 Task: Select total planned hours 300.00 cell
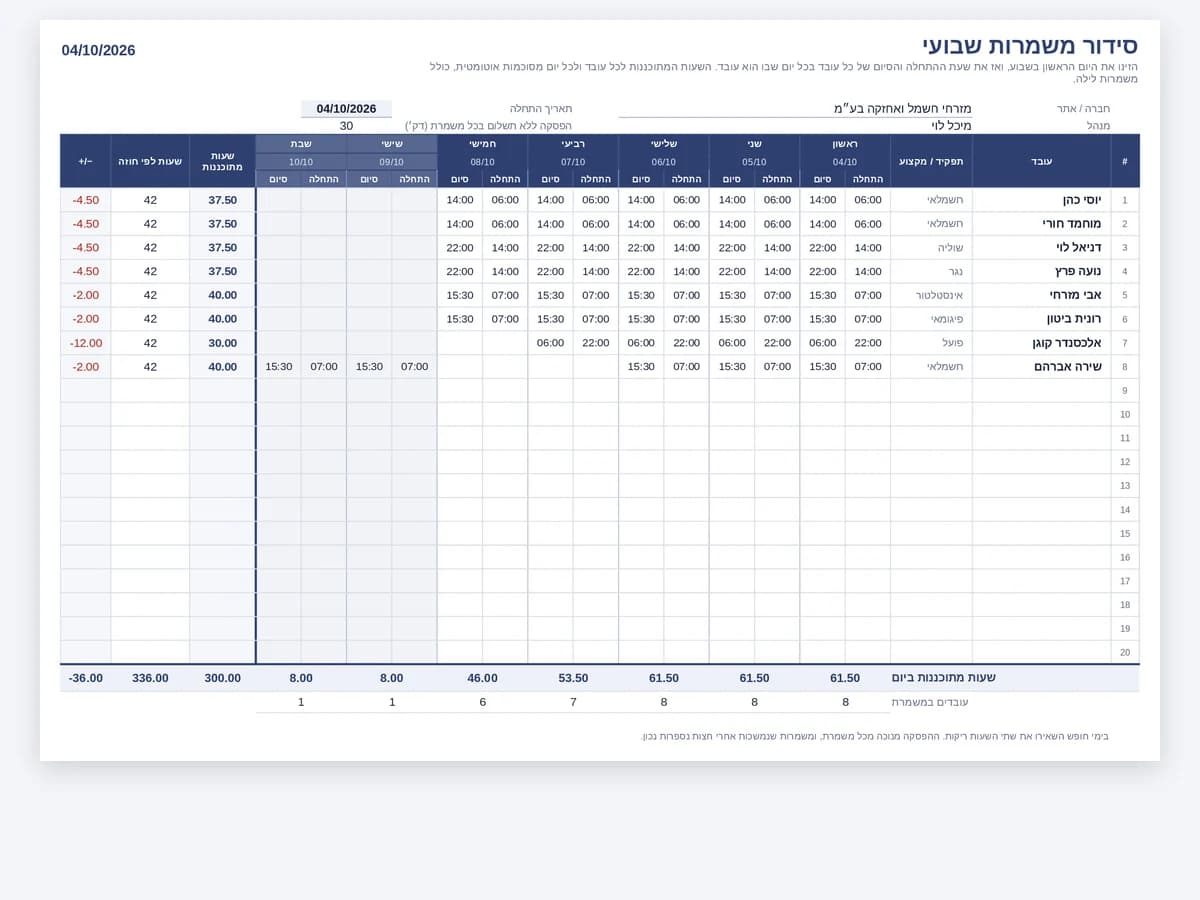(x=222, y=678)
